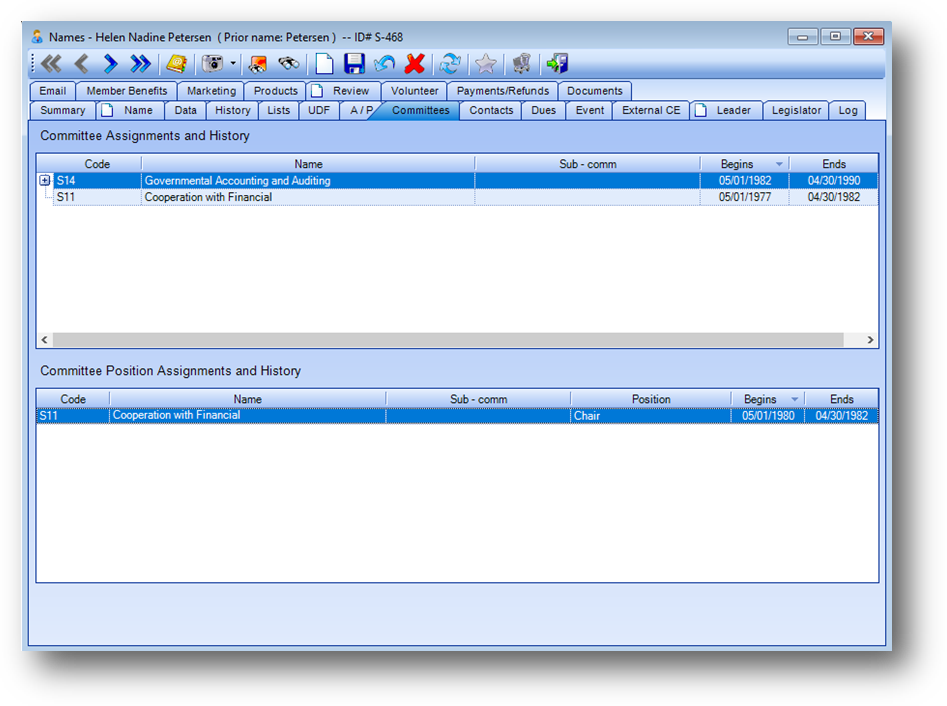Open the Contacts tab
This screenshot has height=706, width=947.
point(491,110)
